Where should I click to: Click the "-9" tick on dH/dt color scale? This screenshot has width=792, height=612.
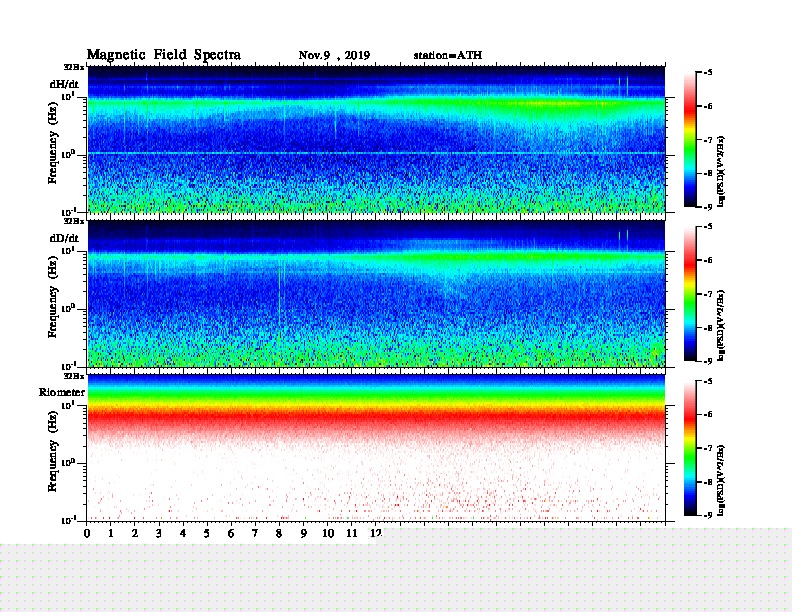tap(708, 207)
